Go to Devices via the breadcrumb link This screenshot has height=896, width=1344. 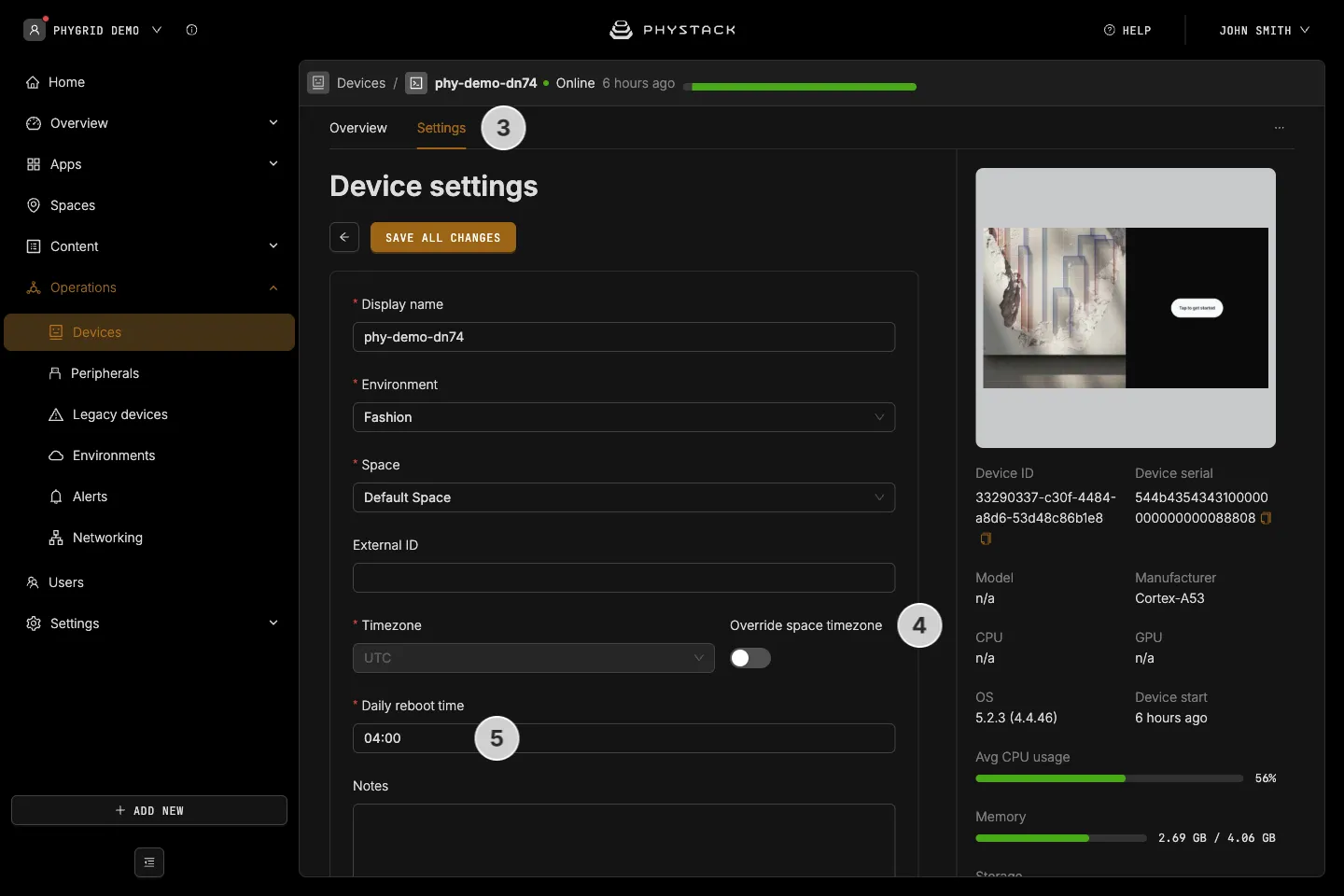pos(361,83)
